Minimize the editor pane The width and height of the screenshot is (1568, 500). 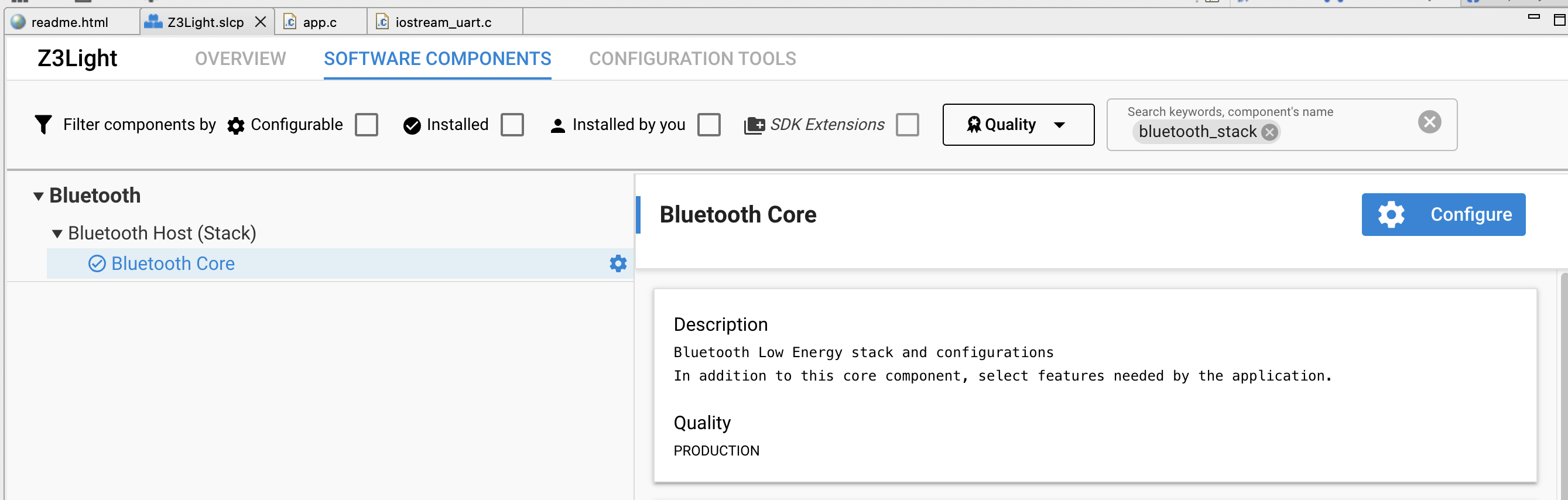(1533, 17)
